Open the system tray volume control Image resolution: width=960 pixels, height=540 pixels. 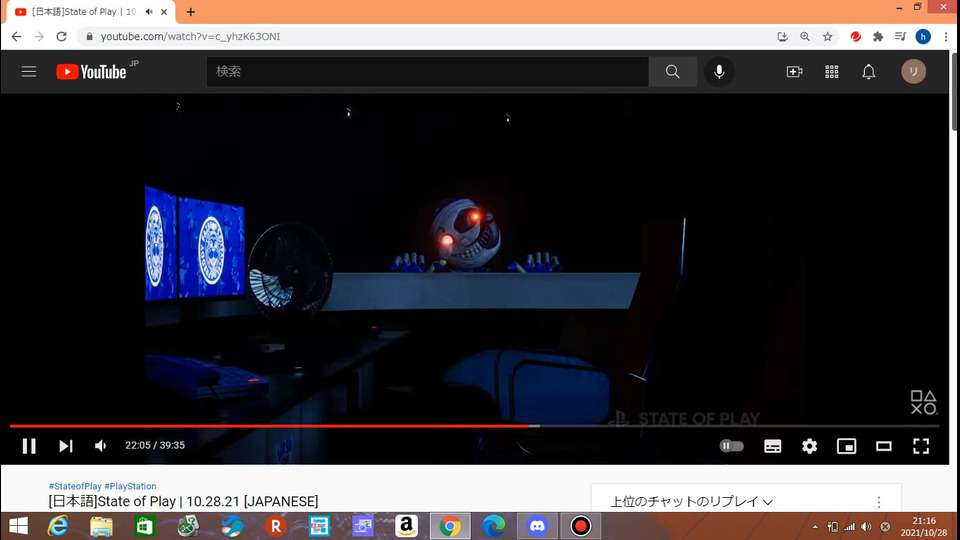tap(866, 527)
